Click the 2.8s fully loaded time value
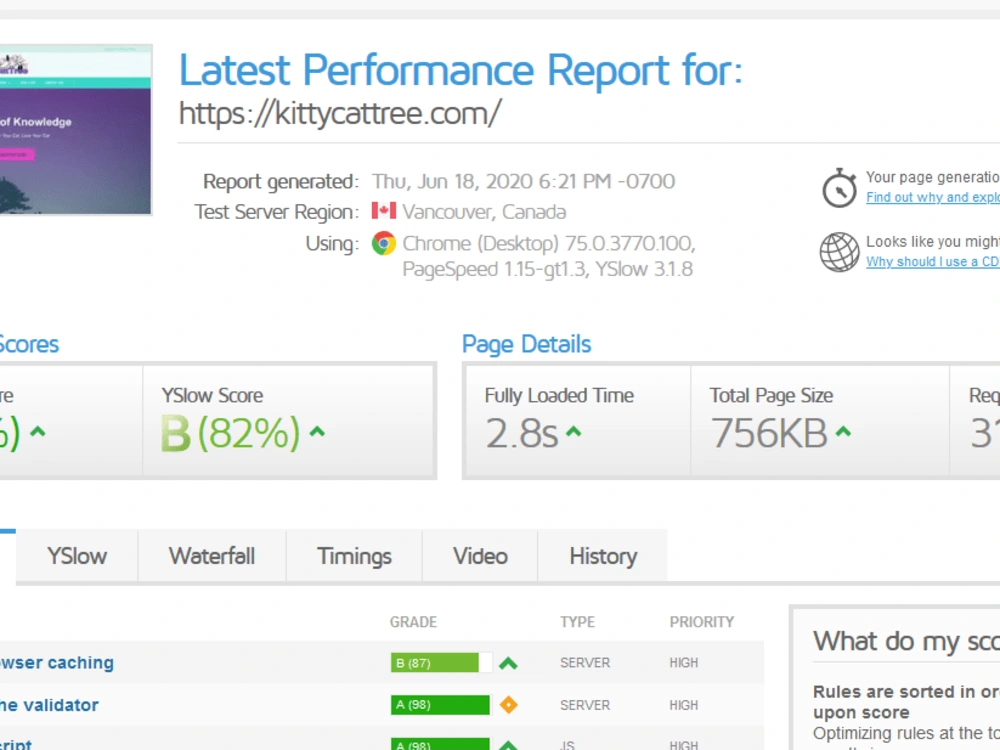The image size is (1000, 750). coord(522,433)
